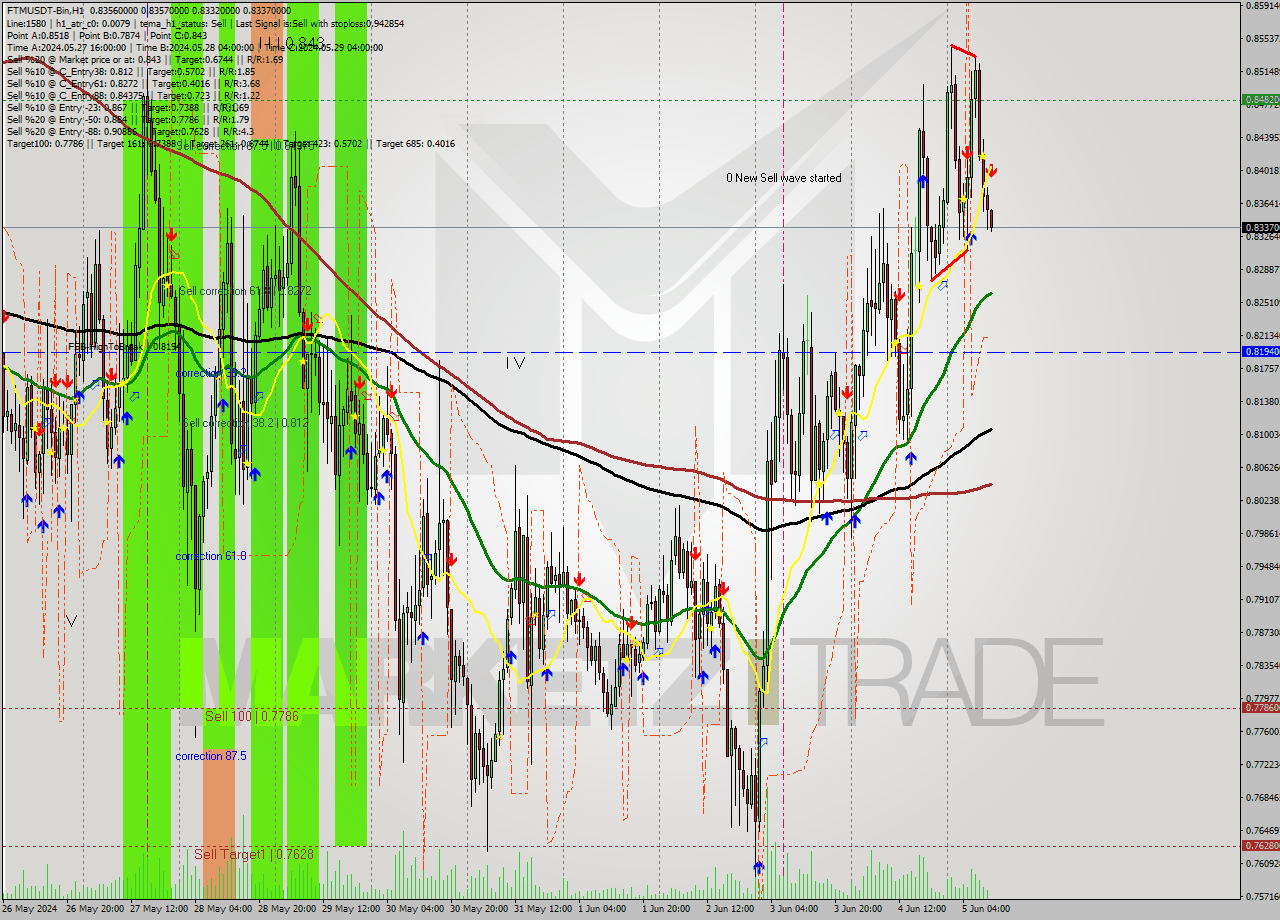Select the '0 New Sell wave started' label
The height and width of the screenshot is (920, 1280).
[784, 178]
